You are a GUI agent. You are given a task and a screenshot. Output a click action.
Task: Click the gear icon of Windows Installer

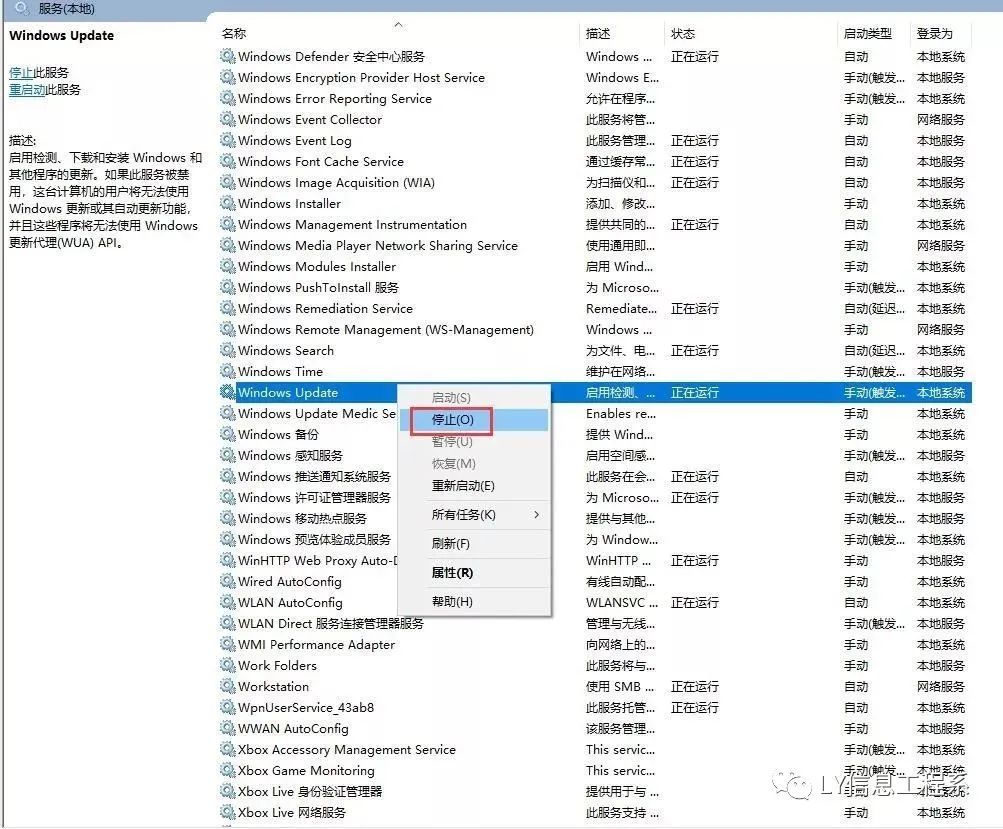coord(227,203)
